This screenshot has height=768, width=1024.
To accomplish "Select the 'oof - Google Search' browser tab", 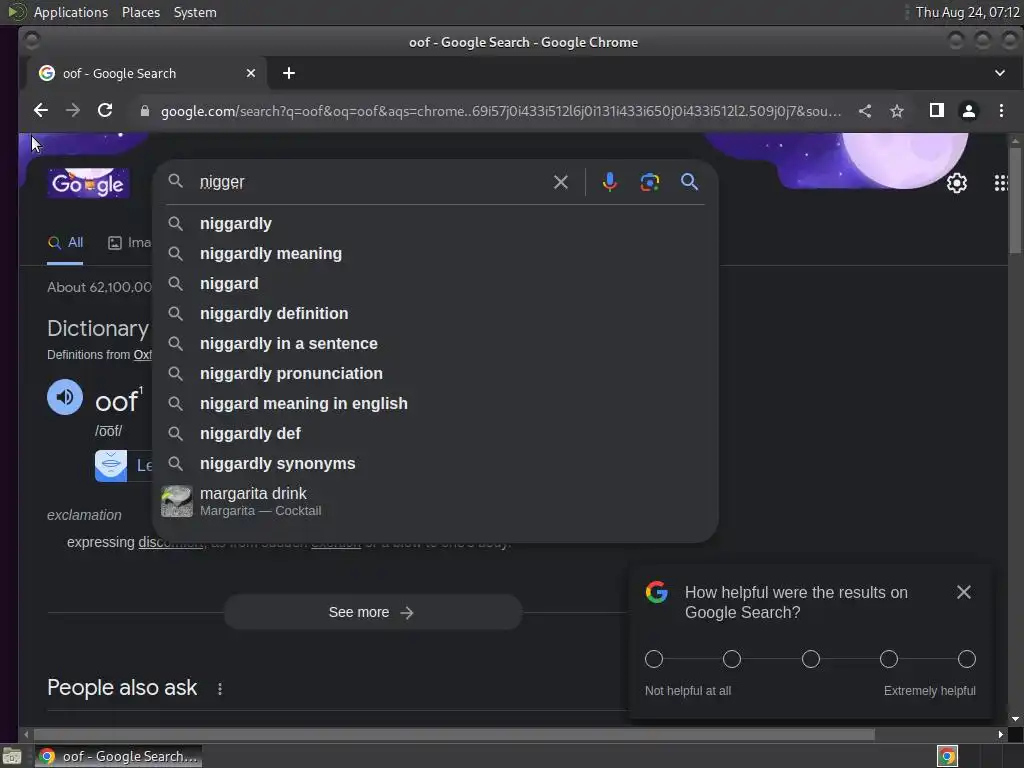I will (x=147, y=73).
